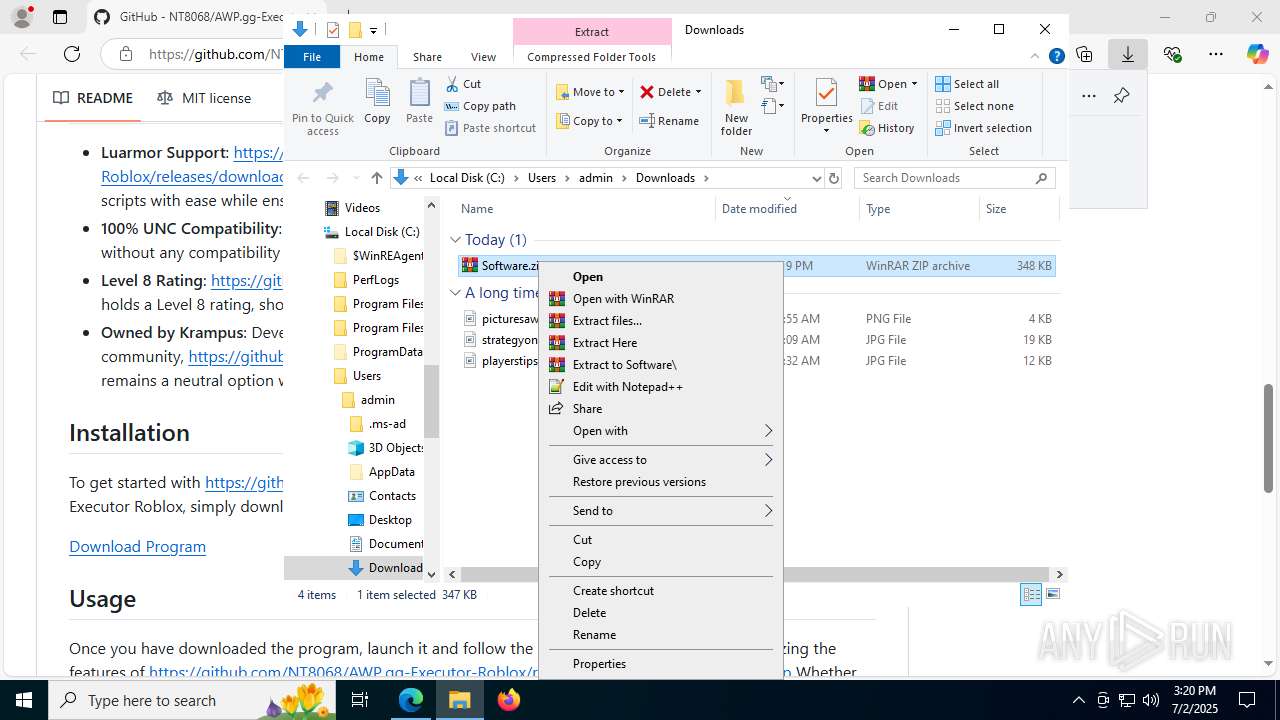Click the Properties checkmark icon in ribbon
The height and width of the screenshot is (720, 1280).
tap(826, 94)
